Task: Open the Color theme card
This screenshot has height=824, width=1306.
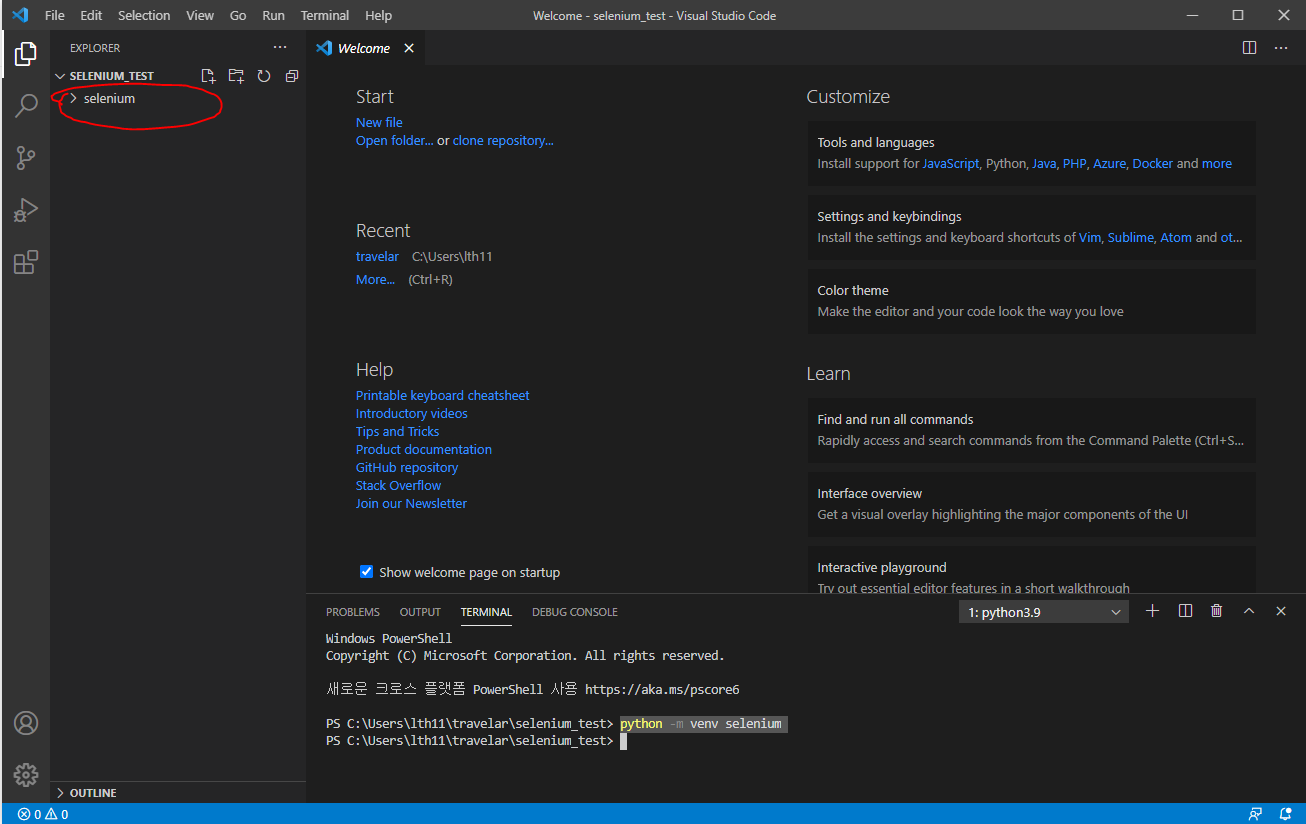Action: click(x=1031, y=301)
